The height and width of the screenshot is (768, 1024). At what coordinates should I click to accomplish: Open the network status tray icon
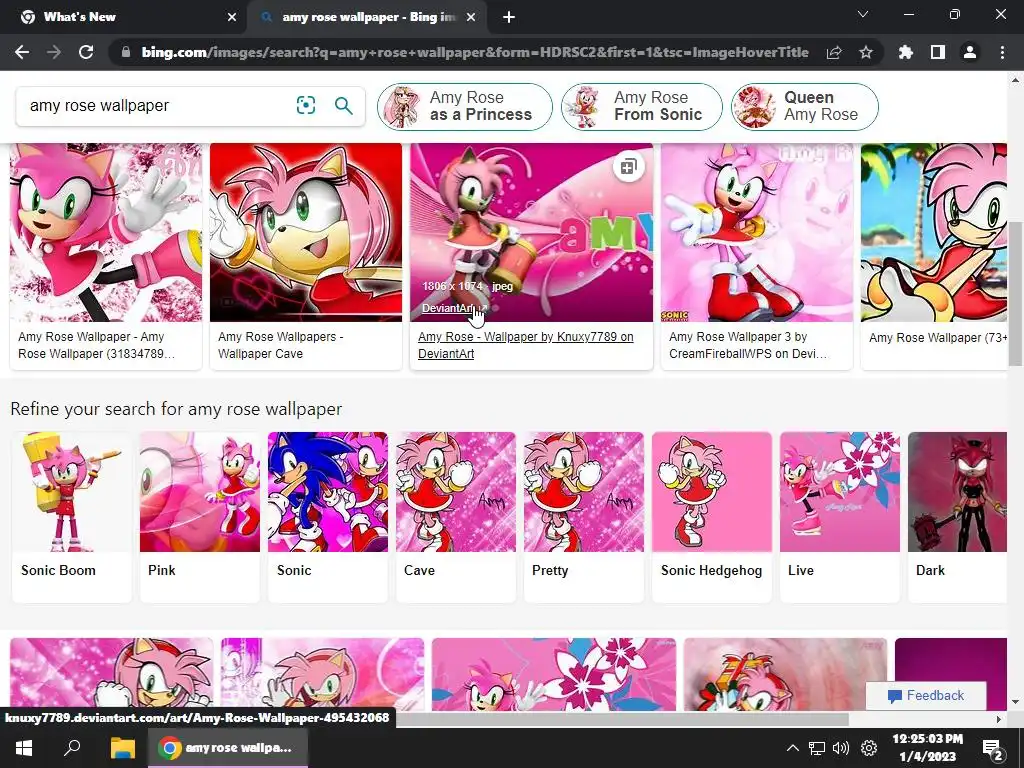(816, 748)
